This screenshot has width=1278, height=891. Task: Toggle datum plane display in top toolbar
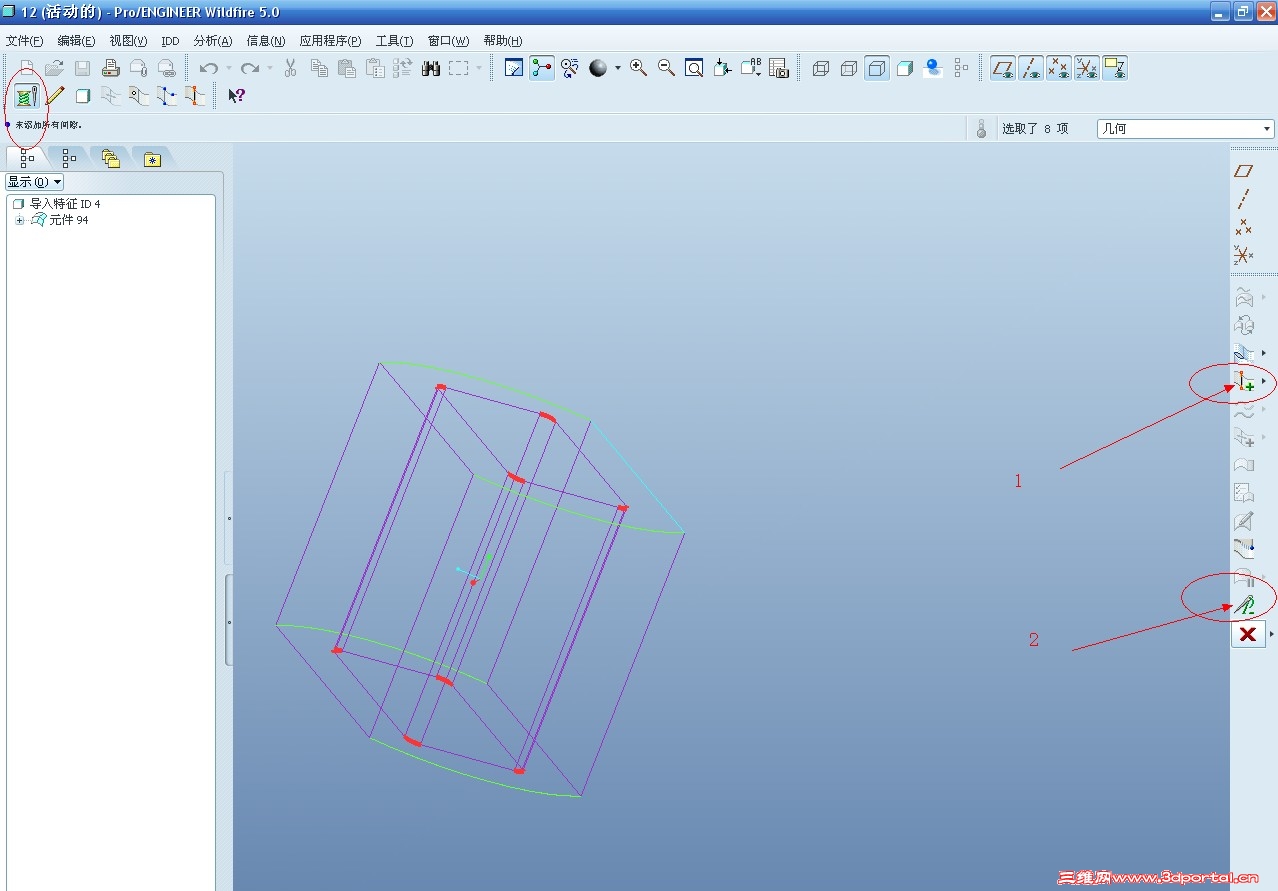[1003, 68]
